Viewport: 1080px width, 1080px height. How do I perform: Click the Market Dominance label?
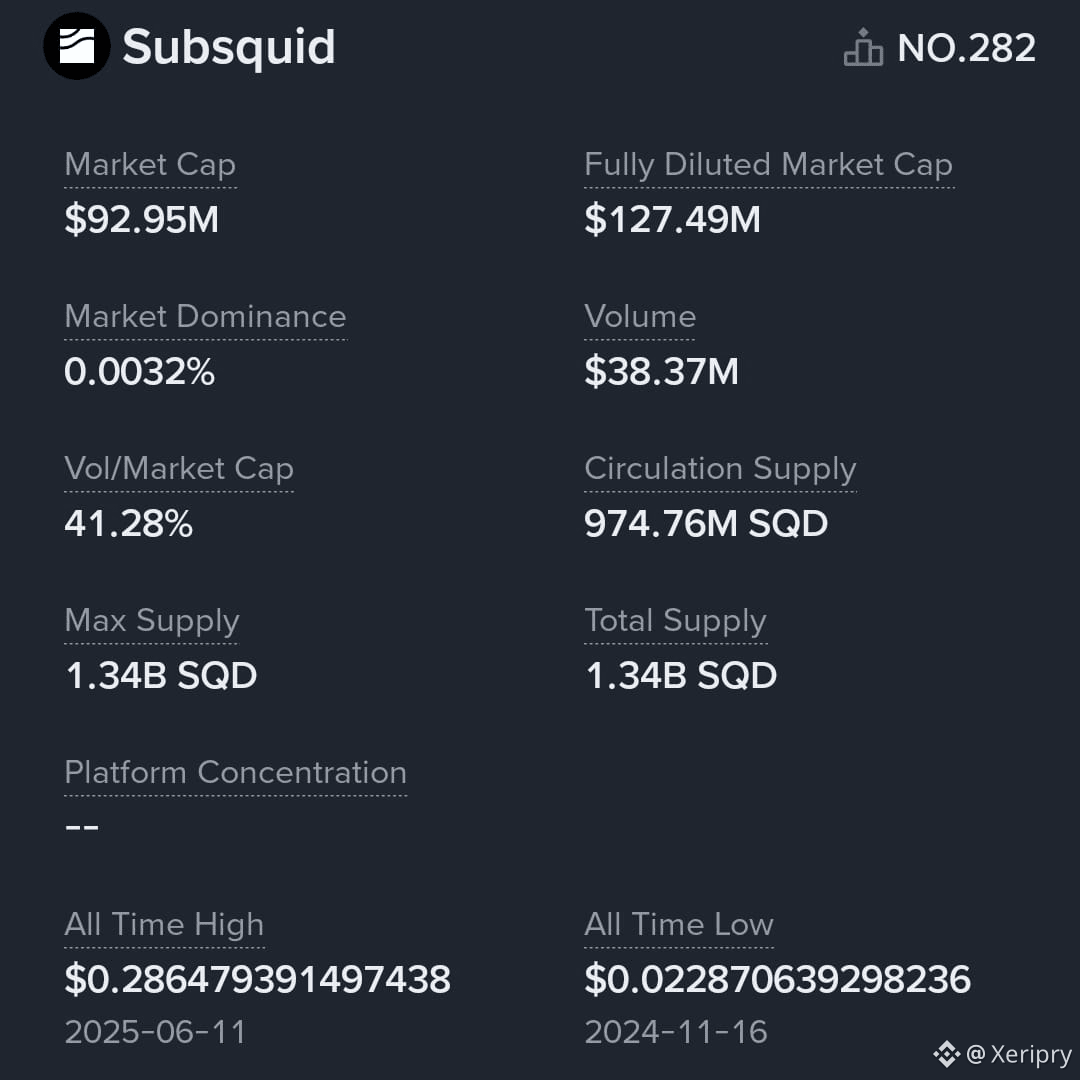click(205, 317)
